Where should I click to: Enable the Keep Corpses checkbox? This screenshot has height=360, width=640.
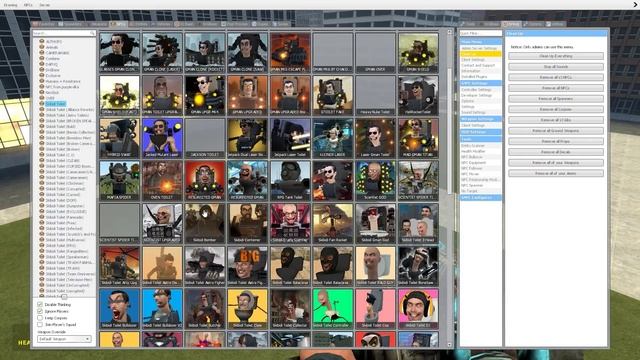40,318
